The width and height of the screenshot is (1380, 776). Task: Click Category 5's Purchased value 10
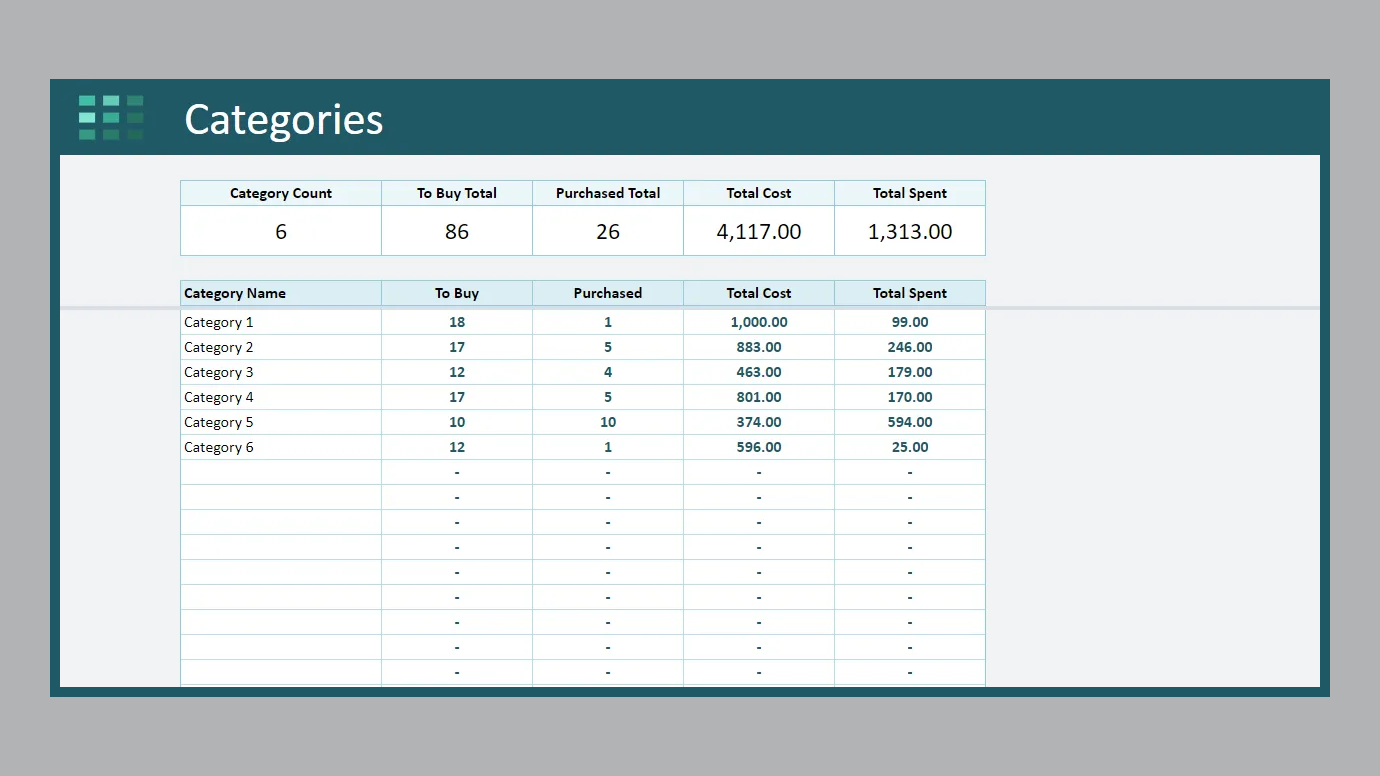pos(608,422)
